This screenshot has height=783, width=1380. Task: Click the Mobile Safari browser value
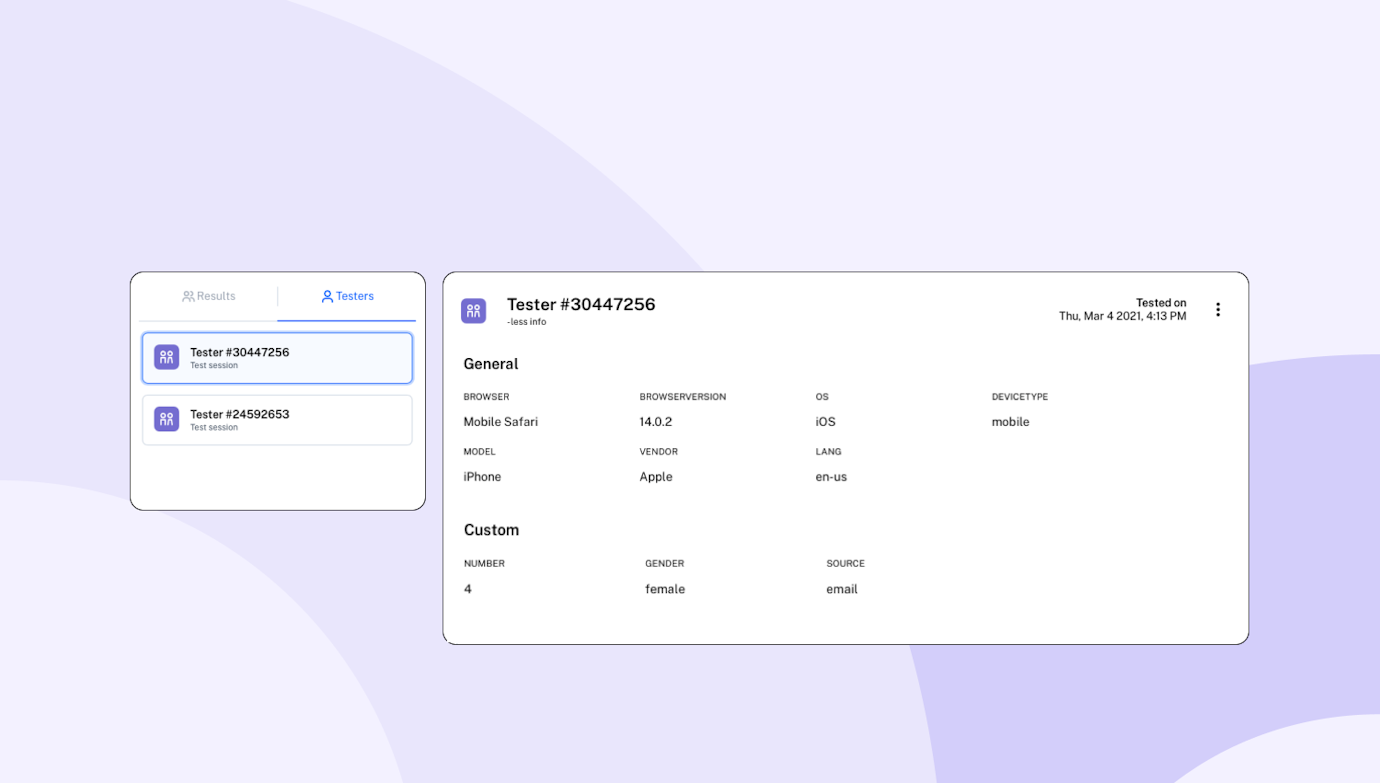click(x=501, y=422)
